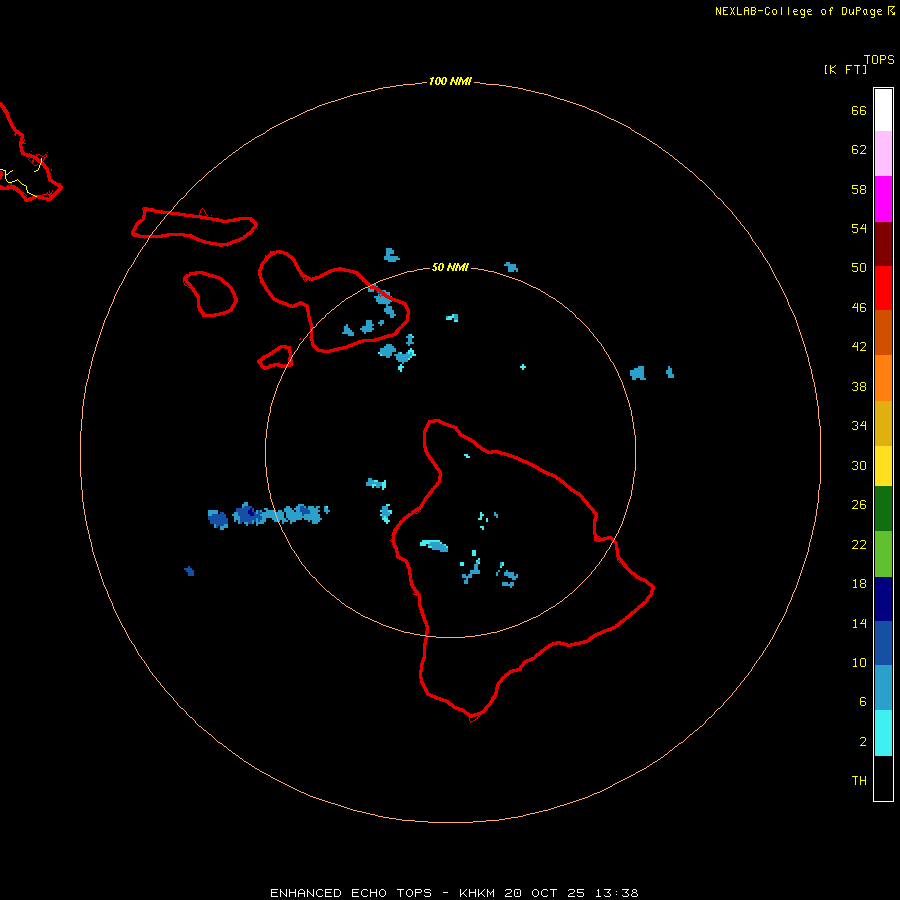The image size is (900, 900).
Task: Click the gold legend swatch
Action: click(883, 423)
